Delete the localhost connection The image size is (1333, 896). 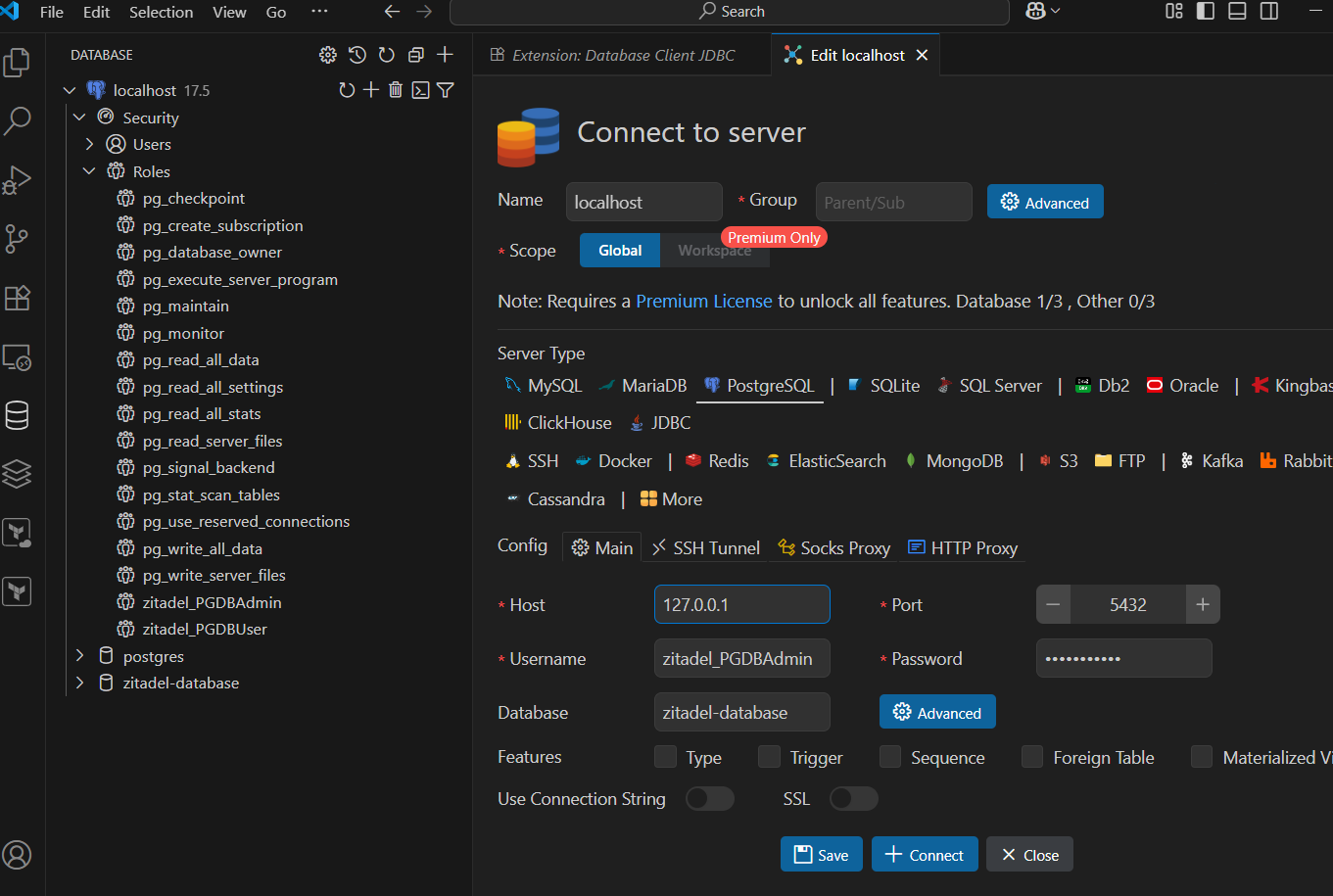396,90
